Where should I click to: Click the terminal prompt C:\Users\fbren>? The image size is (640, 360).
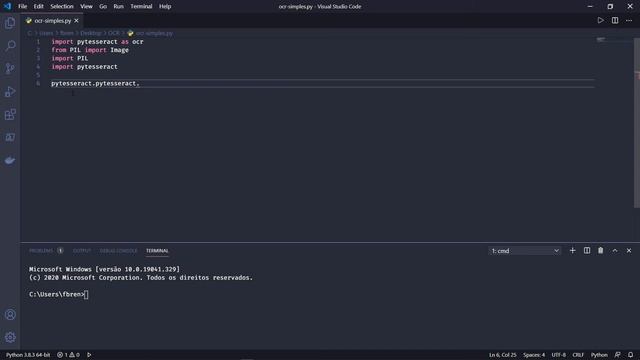click(56, 294)
